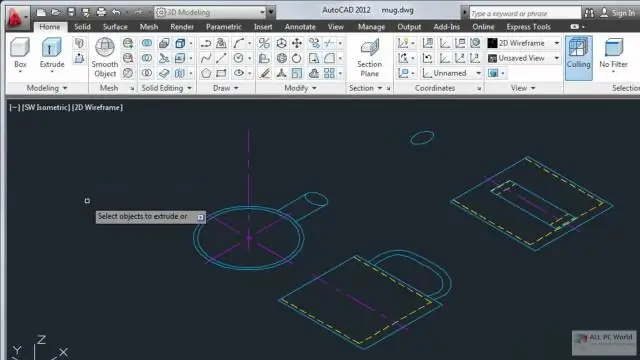Select the Box modeling tool
The image size is (640, 360).
pyautogui.click(x=20, y=53)
